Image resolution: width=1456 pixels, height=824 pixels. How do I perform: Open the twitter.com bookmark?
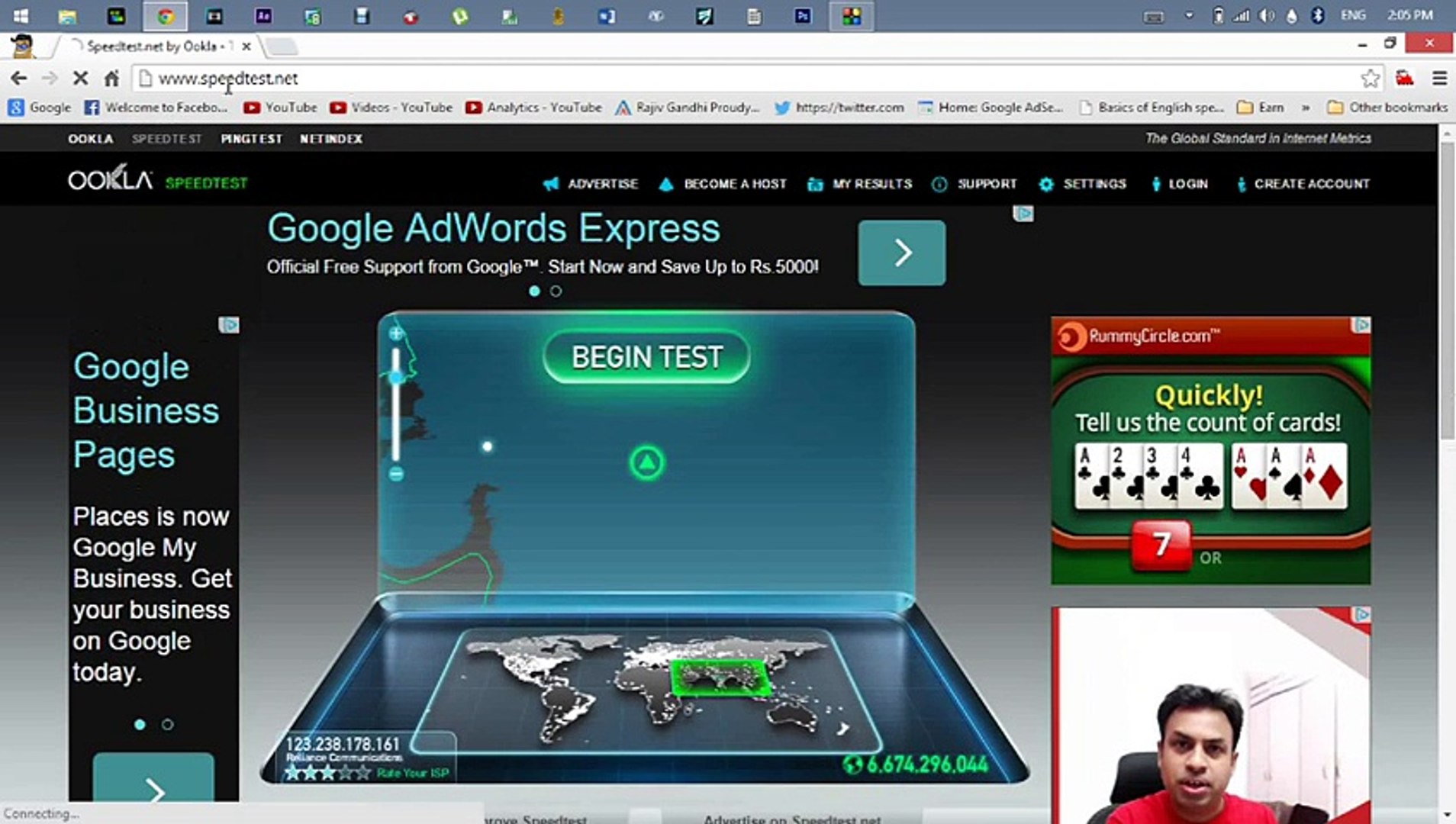click(x=839, y=108)
